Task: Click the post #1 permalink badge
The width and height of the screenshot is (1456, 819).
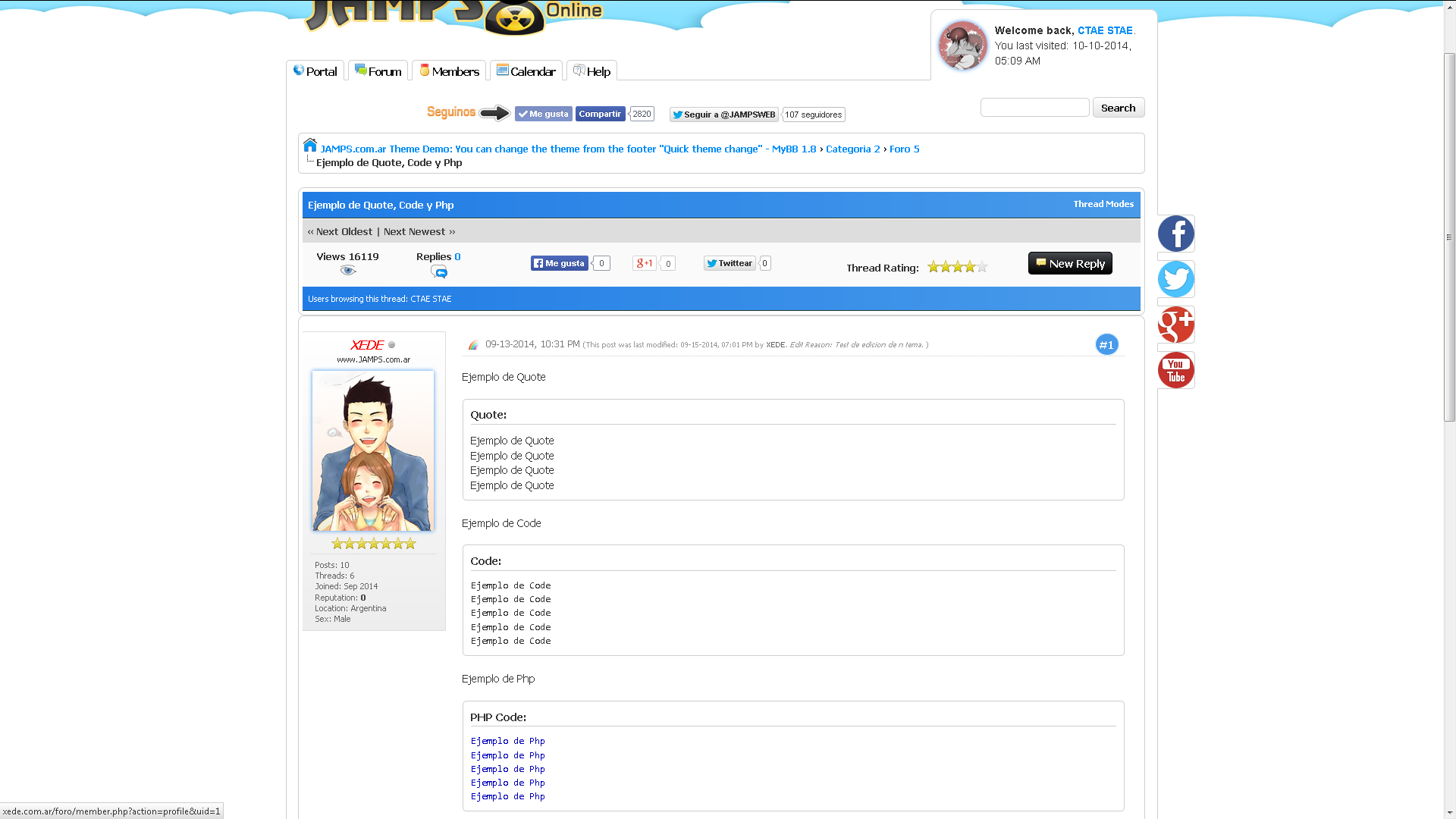Action: (x=1106, y=345)
